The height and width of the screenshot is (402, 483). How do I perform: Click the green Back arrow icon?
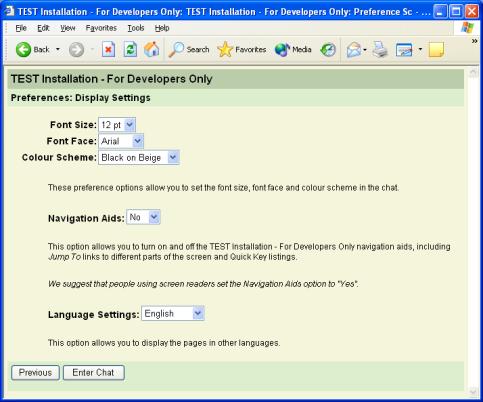click(x=23, y=50)
